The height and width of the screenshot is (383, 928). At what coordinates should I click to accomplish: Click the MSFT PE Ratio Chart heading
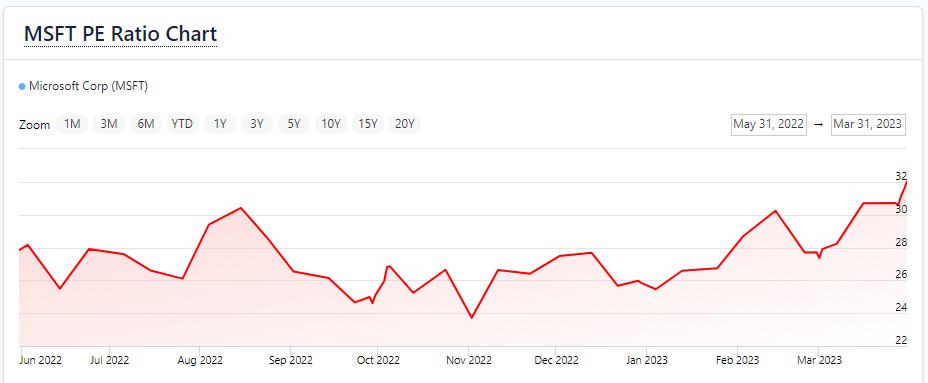[x=121, y=34]
